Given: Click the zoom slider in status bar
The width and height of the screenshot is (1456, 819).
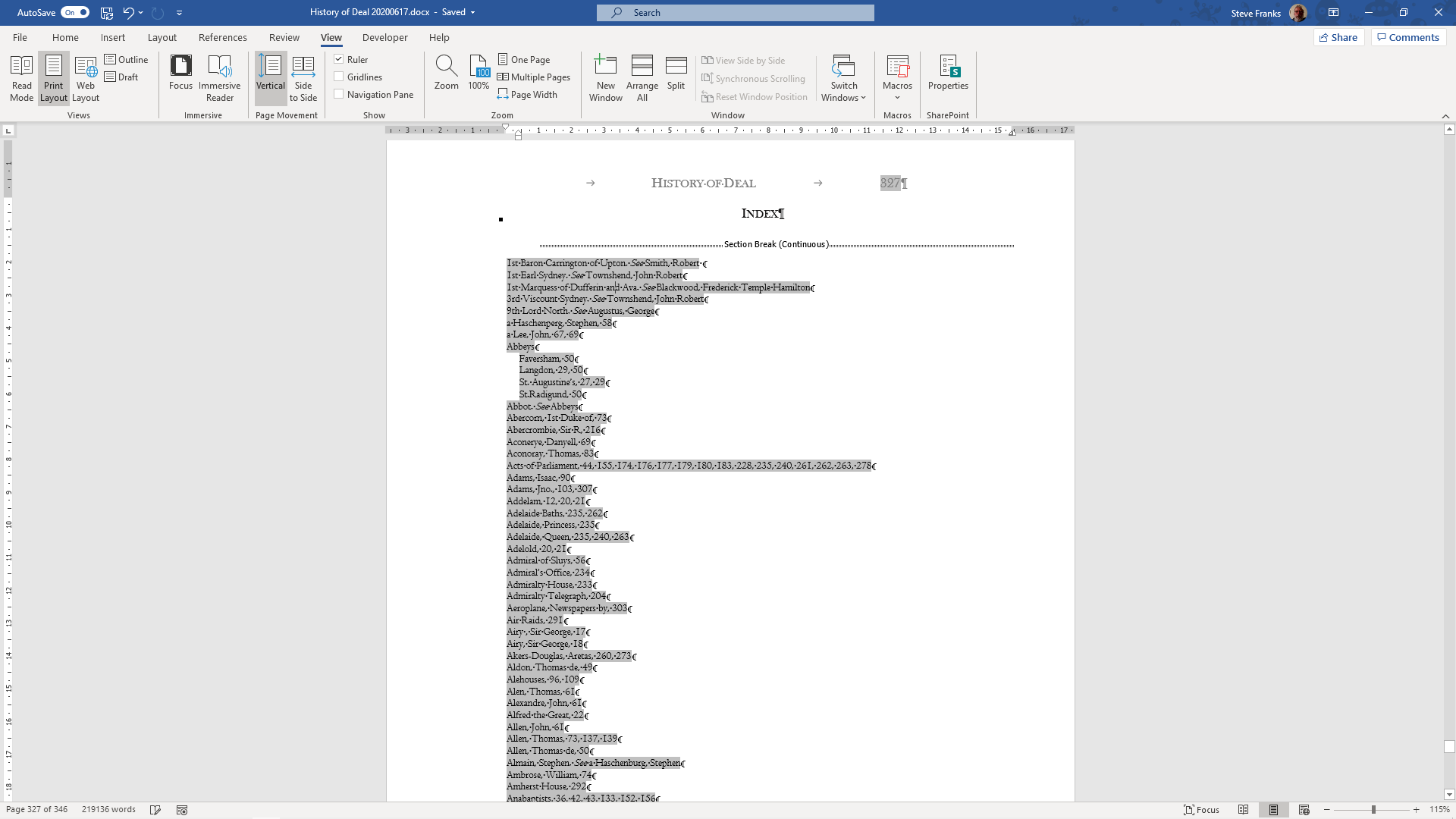Looking at the screenshot, I should 1373,810.
